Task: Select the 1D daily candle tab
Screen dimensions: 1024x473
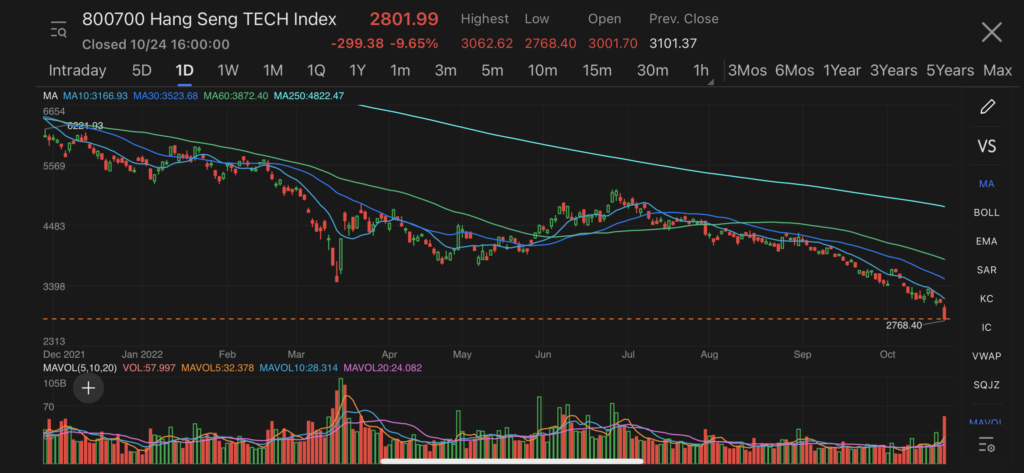Action: tap(184, 71)
